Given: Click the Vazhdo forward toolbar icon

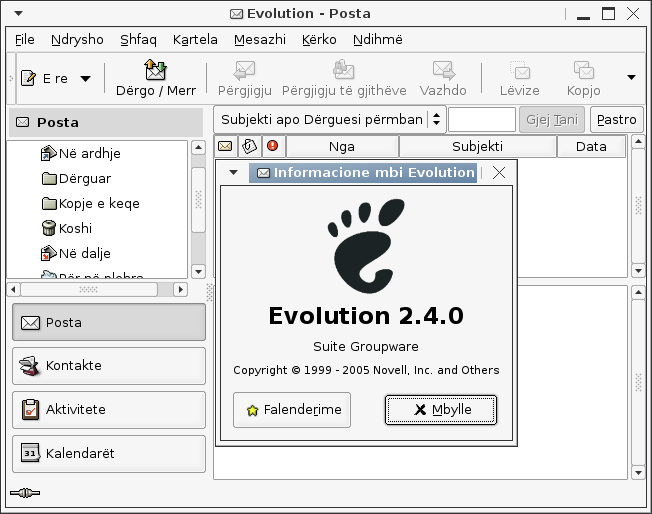Looking at the screenshot, I should [443, 70].
